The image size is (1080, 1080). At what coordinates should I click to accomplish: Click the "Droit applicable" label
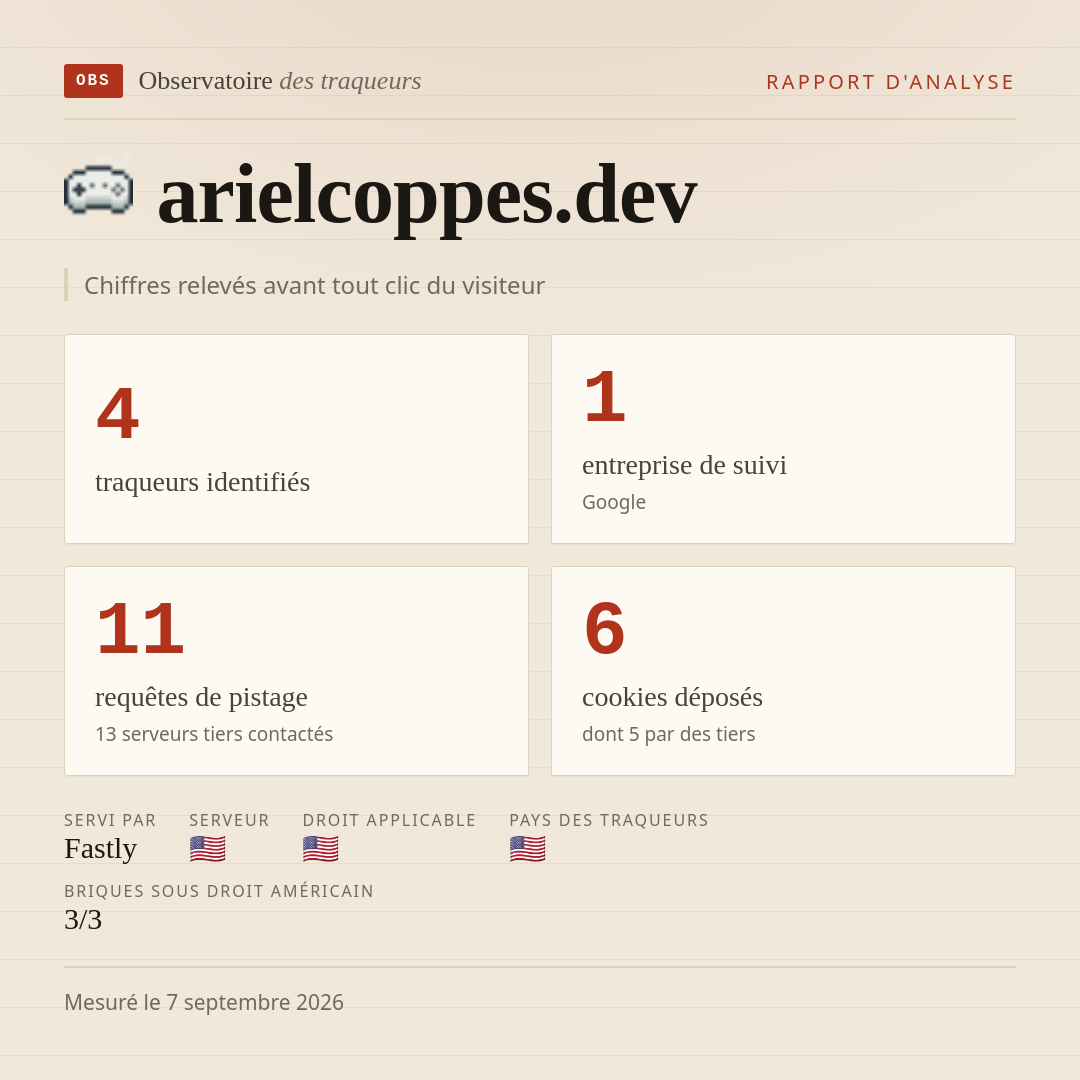(389, 820)
